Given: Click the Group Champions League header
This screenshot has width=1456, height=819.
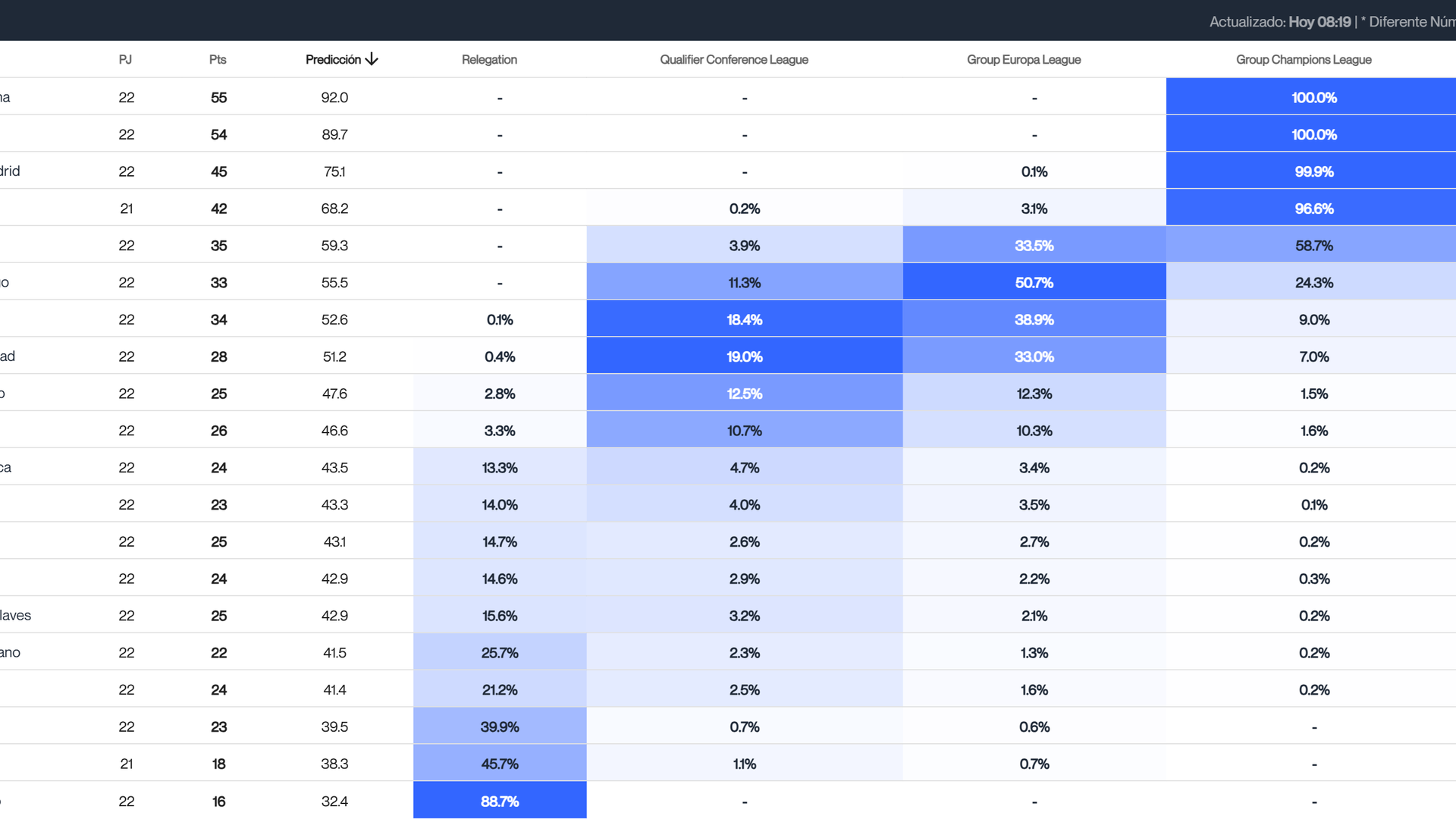Looking at the screenshot, I should point(1303,59).
